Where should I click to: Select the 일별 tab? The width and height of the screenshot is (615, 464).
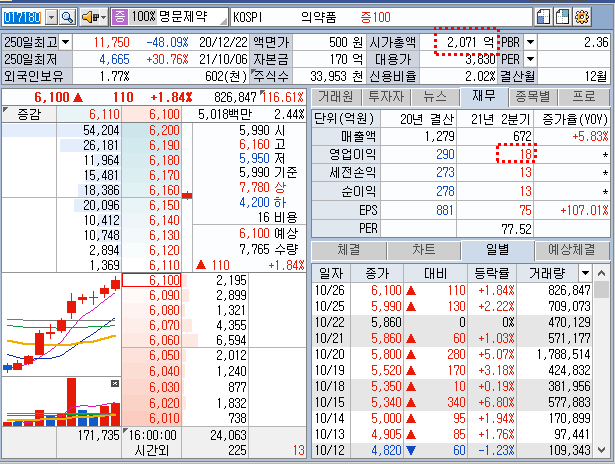click(x=497, y=249)
